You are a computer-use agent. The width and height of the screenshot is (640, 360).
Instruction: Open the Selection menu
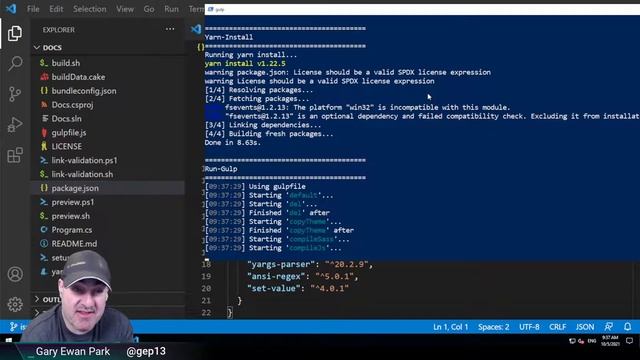click(89, 9)
